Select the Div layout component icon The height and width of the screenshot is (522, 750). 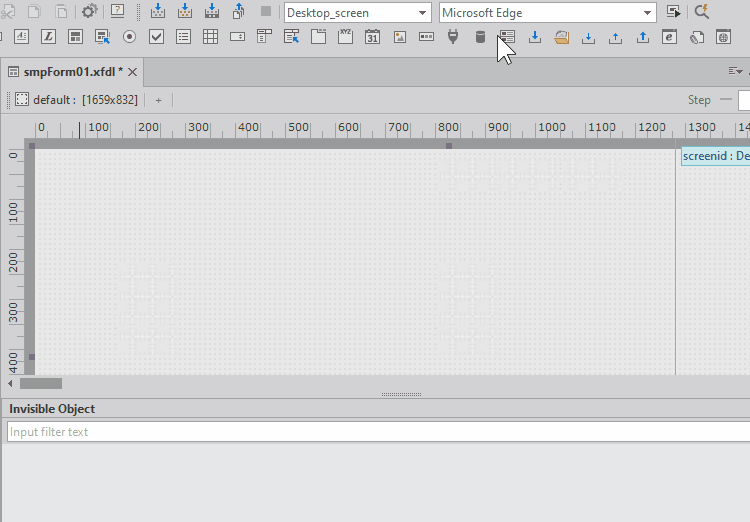point(76,37)
